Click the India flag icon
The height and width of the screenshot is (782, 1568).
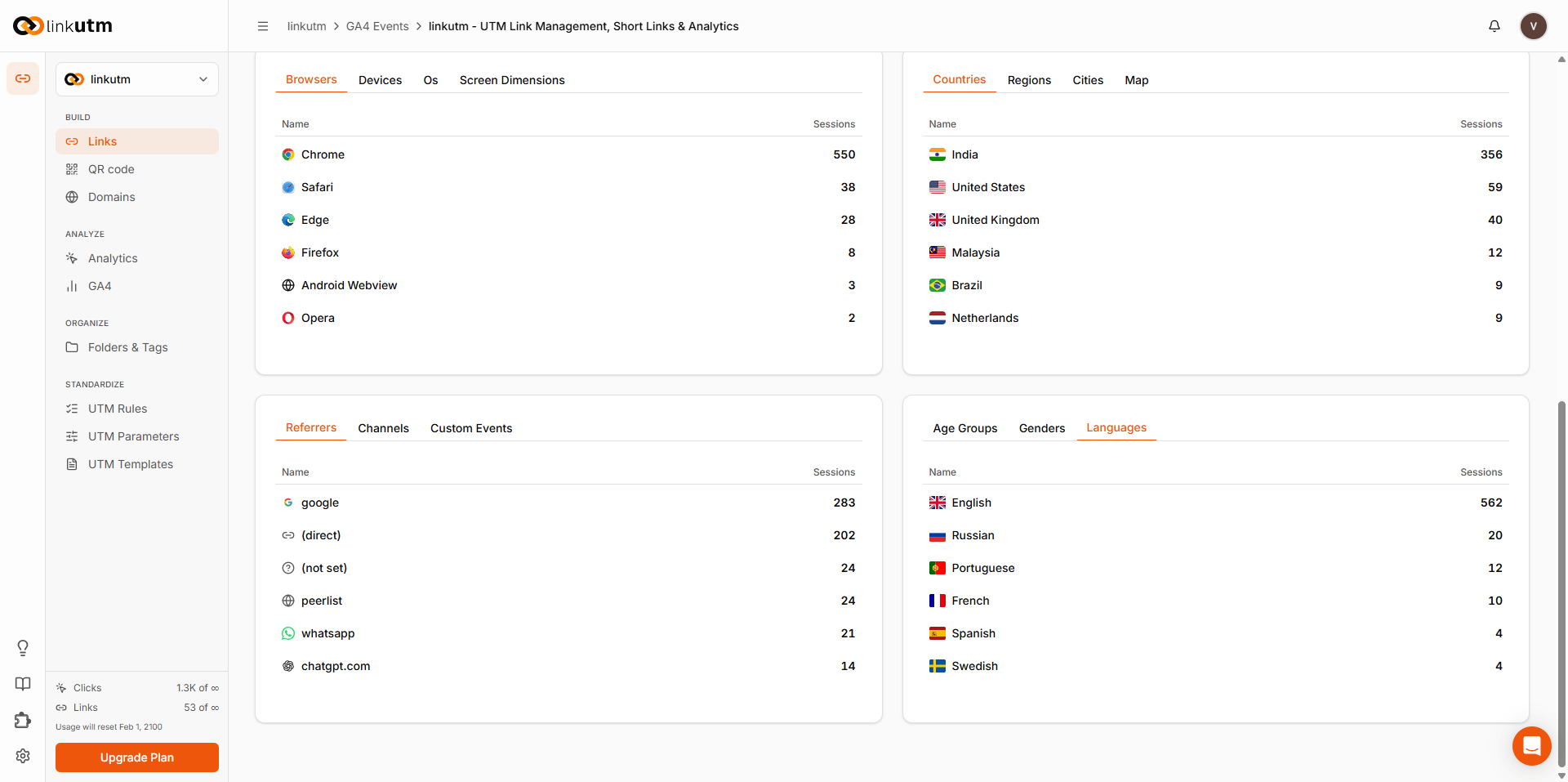[938, 154]
